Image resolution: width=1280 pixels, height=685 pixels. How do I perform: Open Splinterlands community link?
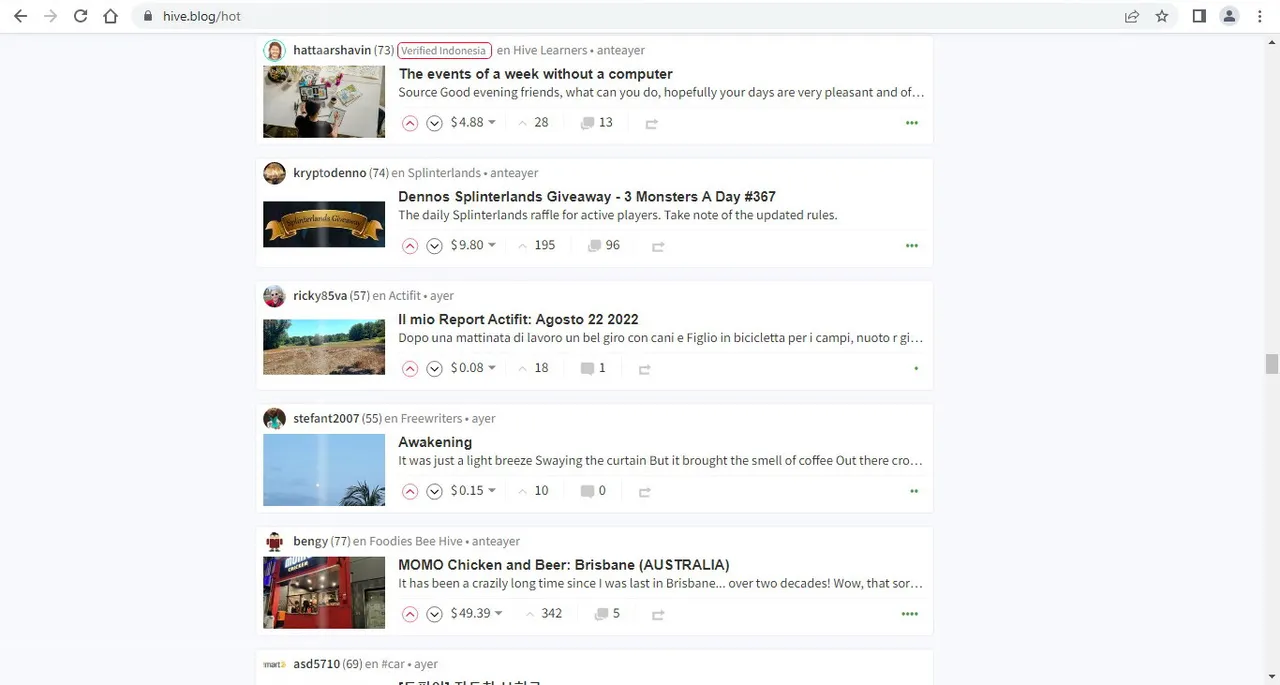(x=445, y=173)
